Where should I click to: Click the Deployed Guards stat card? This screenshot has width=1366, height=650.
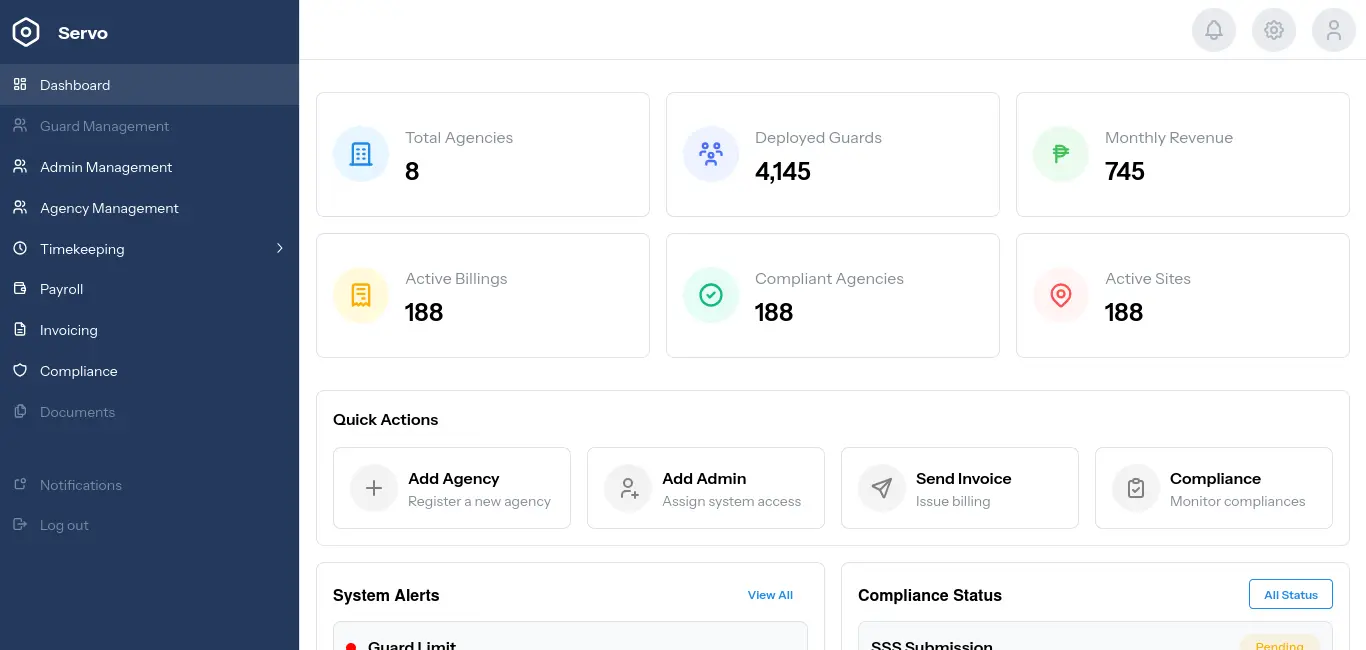click(832, 154)
